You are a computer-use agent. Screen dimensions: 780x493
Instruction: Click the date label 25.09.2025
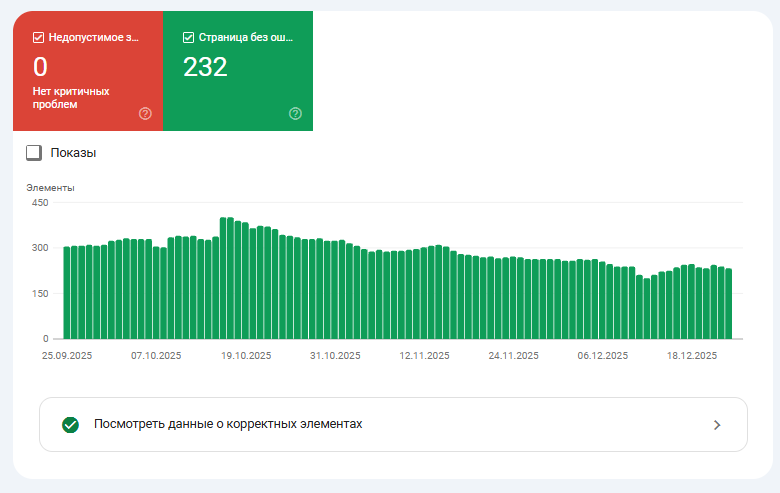click(67, 356)
